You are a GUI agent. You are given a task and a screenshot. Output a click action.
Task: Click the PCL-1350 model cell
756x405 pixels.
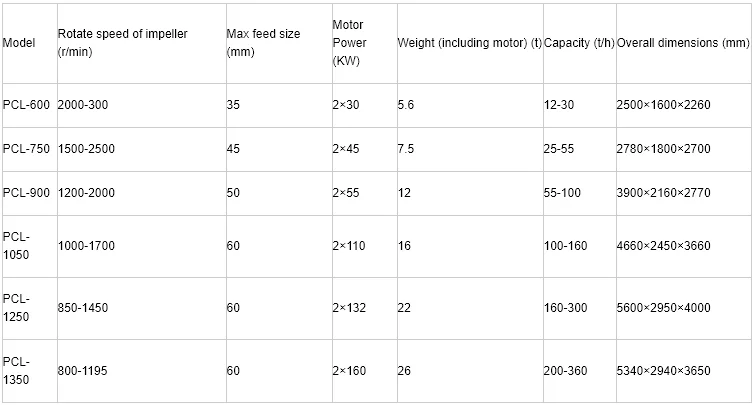point(29,371)
